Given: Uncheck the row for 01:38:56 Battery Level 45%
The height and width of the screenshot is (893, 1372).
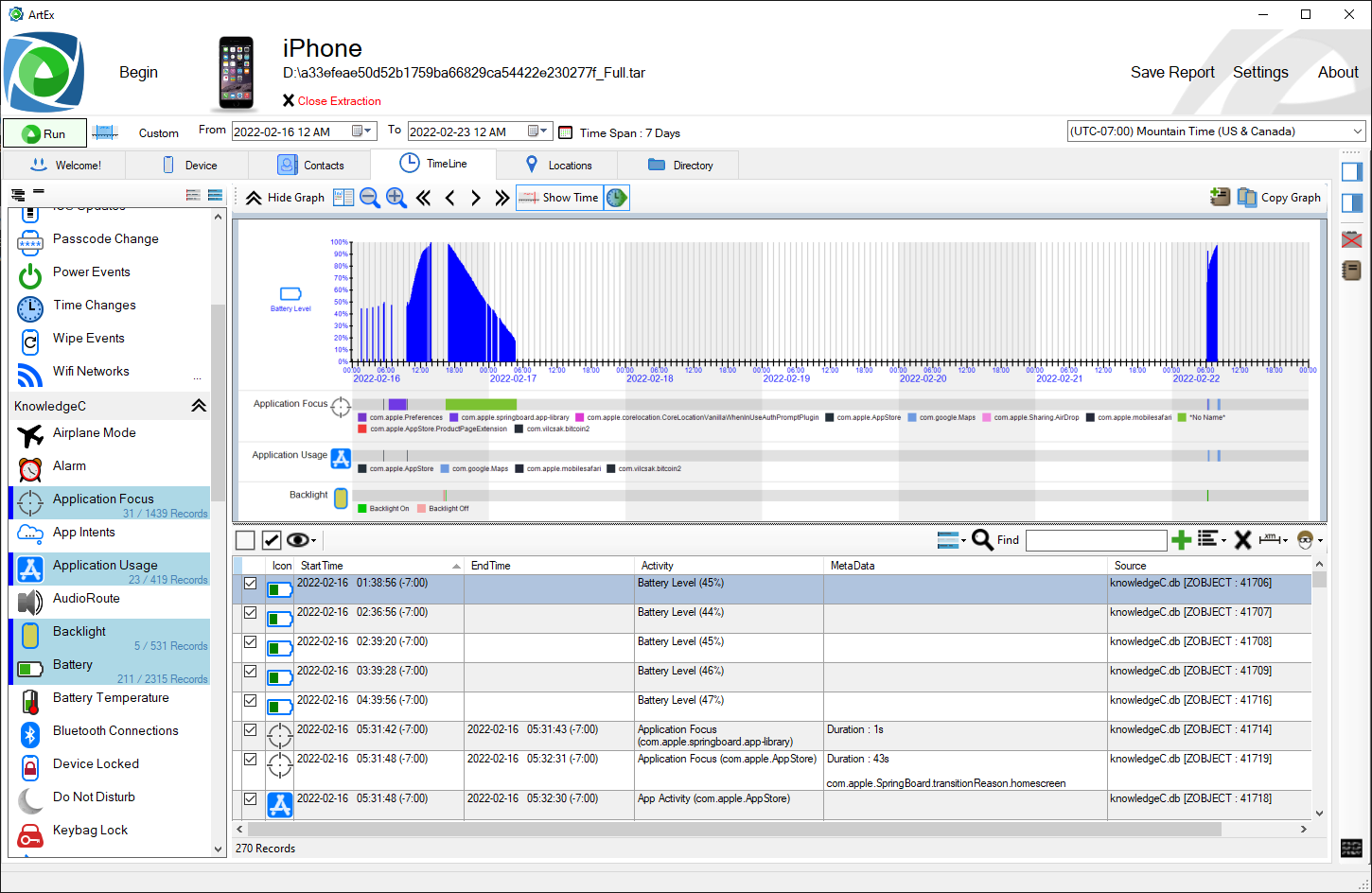Looking at the screenshot, I should 251,584.
